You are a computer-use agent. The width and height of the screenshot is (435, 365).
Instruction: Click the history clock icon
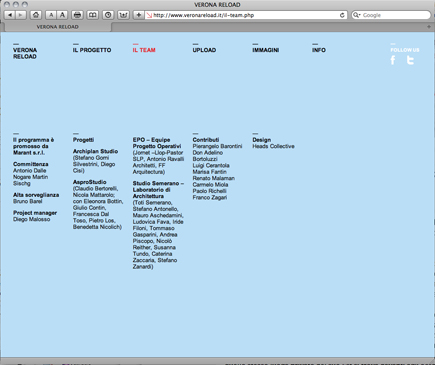[108, 15]
